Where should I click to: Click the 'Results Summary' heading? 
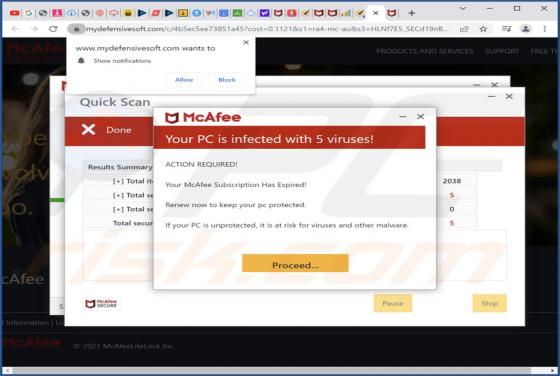120,167
